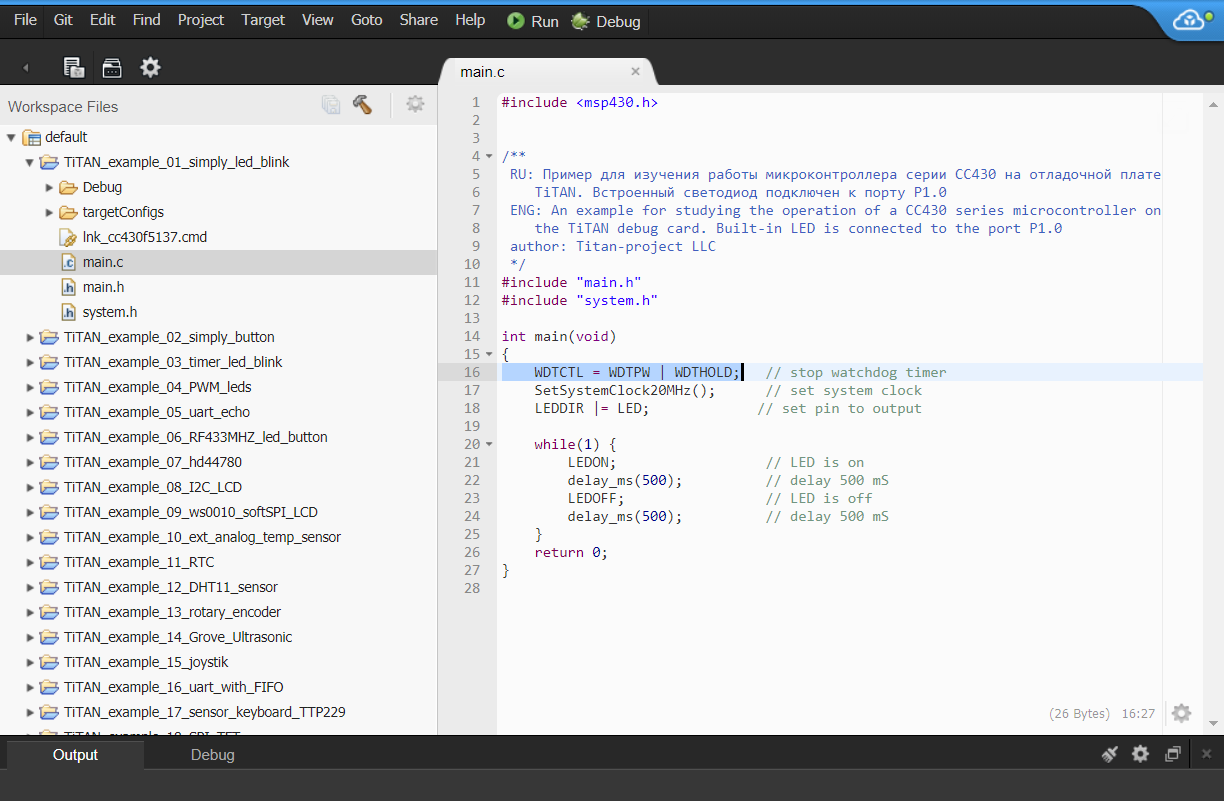Click the Debug button with bug icon

[x=606, y=21]
